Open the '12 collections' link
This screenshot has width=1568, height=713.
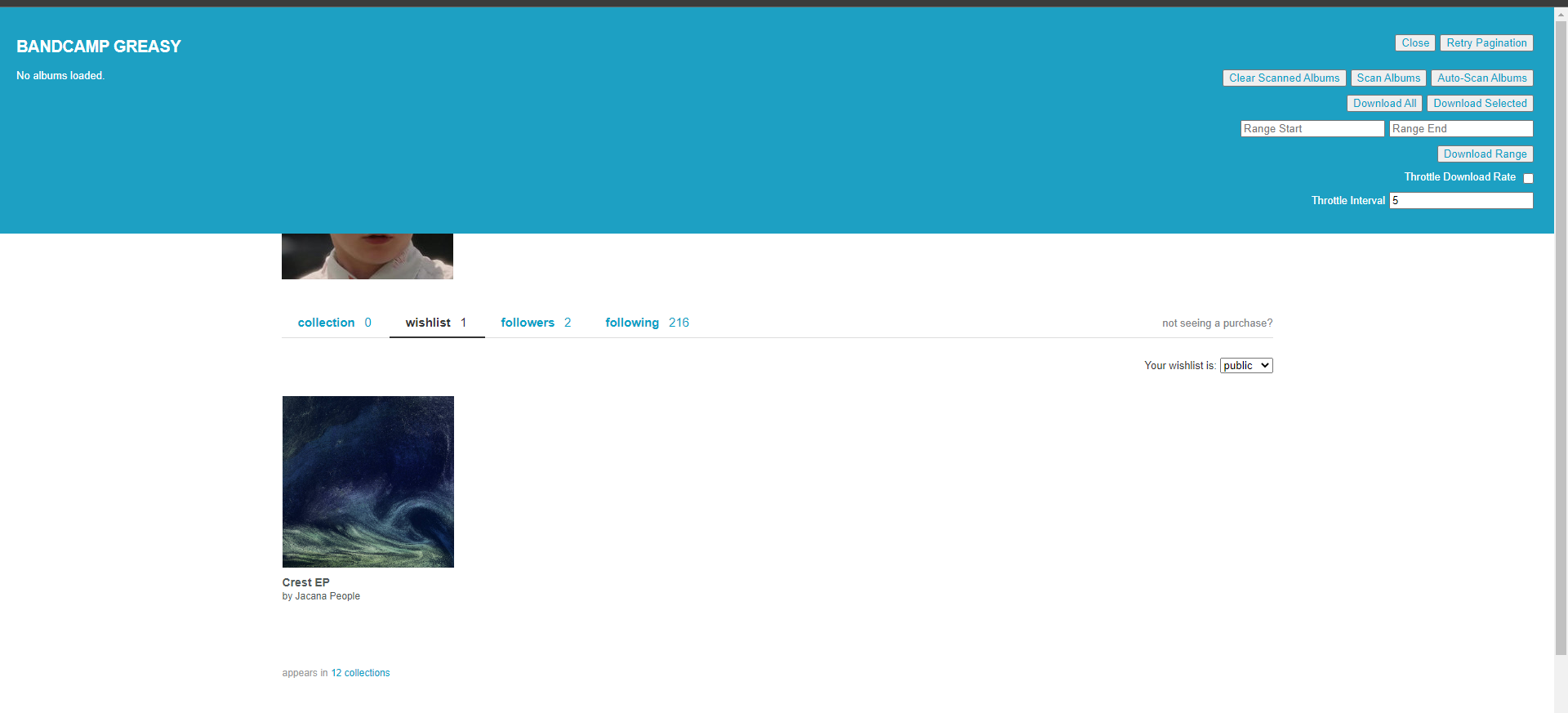click(360, 673)
